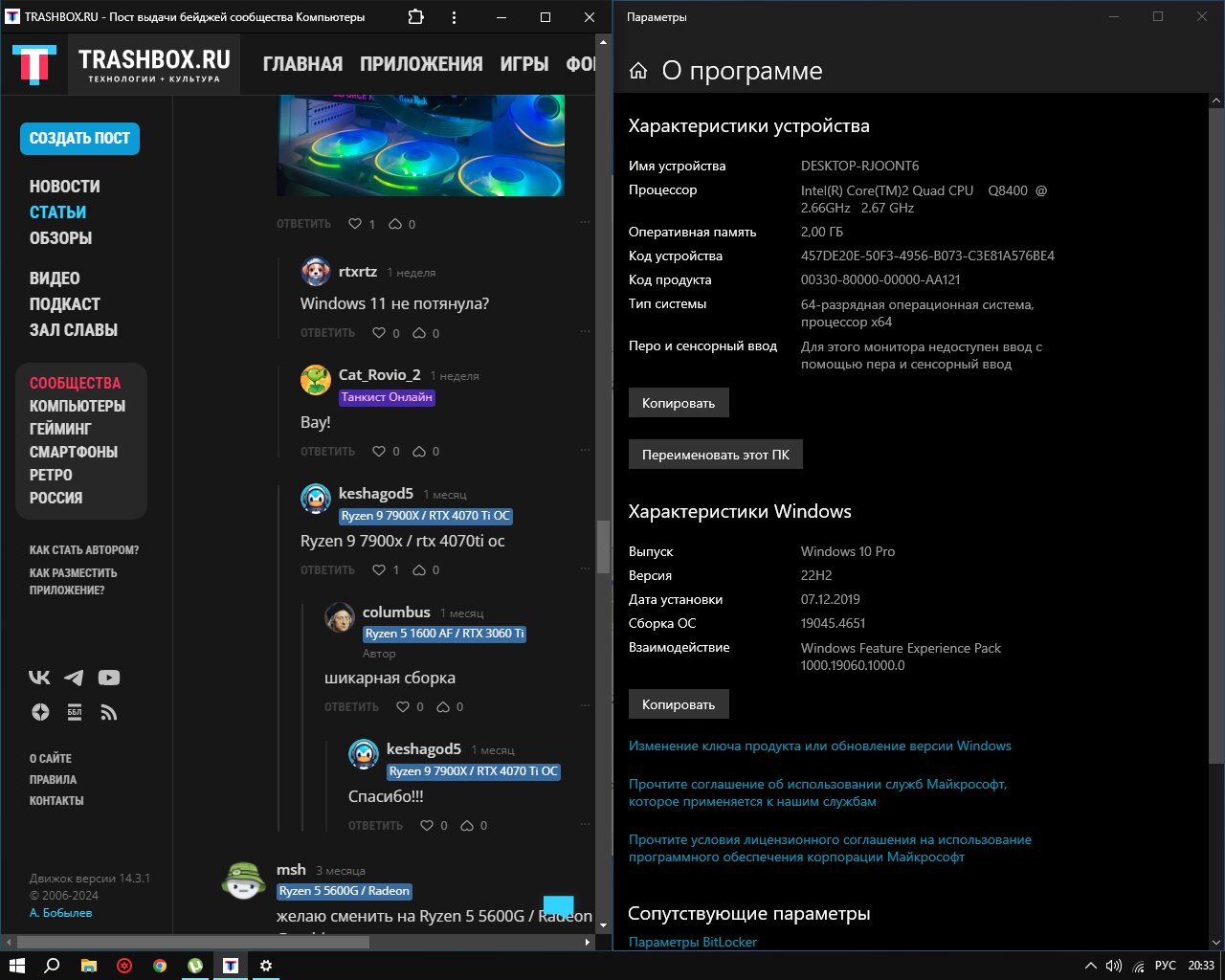Like rtxrtz's comment with the heart icon
This screenshot has height=980, width=1225.
[379, 333]
